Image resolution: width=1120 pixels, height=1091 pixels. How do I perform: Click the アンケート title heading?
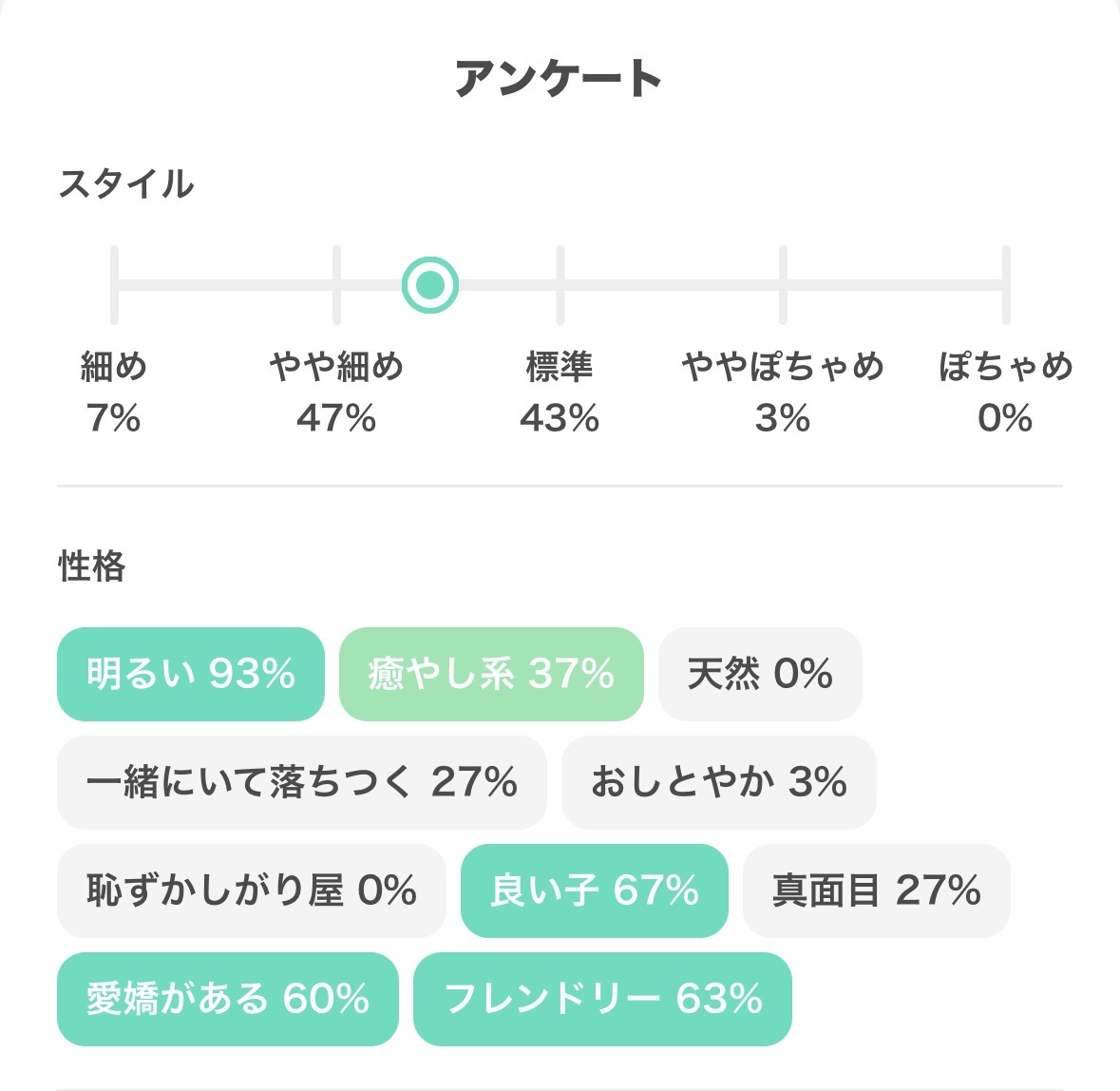click(x=559, y=79)
